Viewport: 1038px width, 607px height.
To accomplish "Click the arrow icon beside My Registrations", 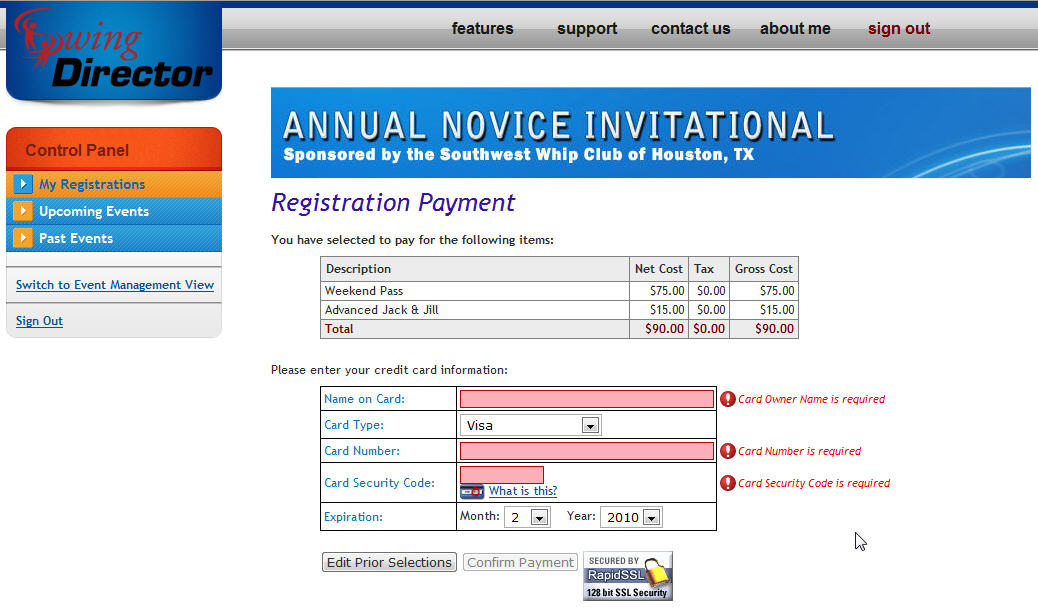I will pos(23,183).
